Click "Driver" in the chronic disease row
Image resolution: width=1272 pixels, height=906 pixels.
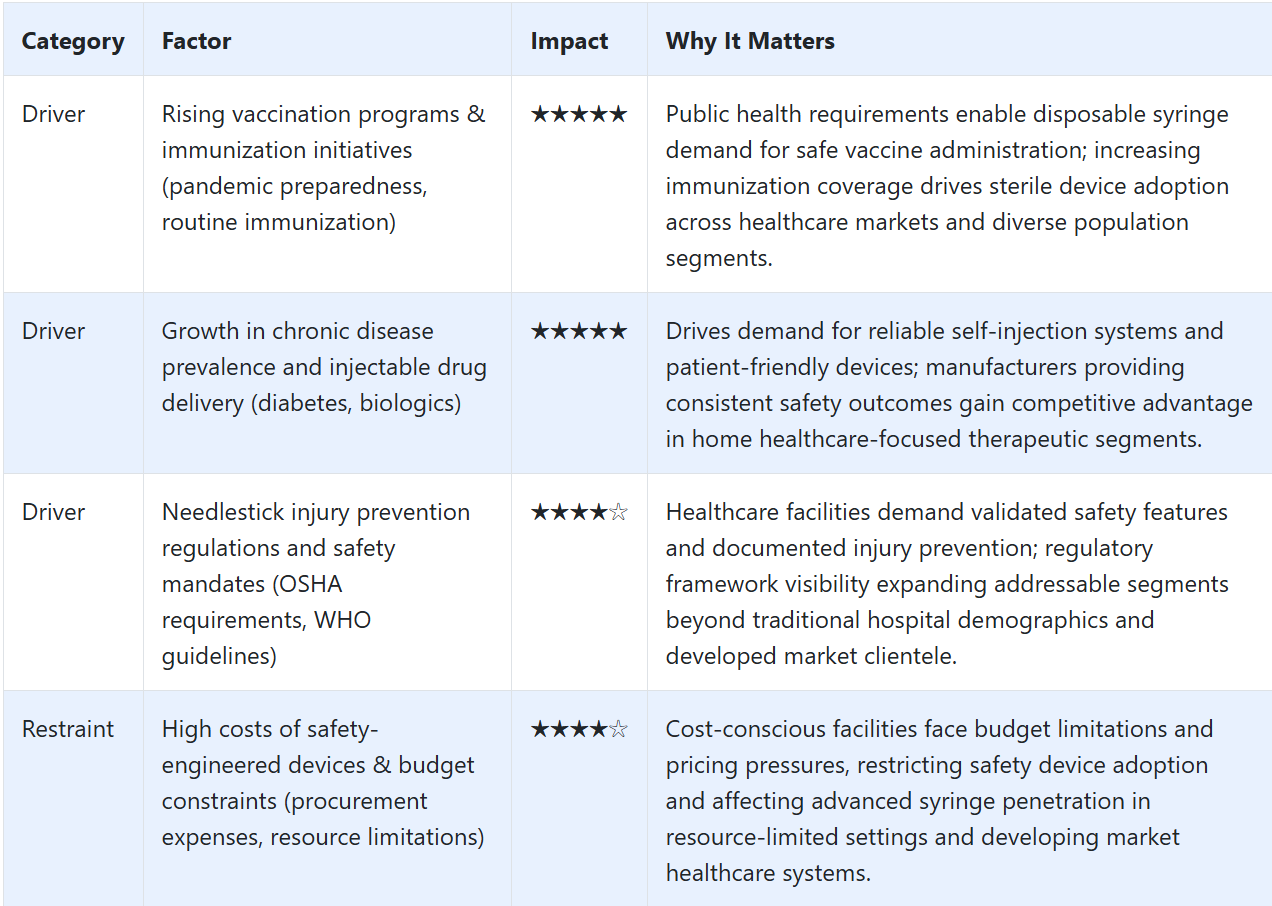[x=54, y=331]
